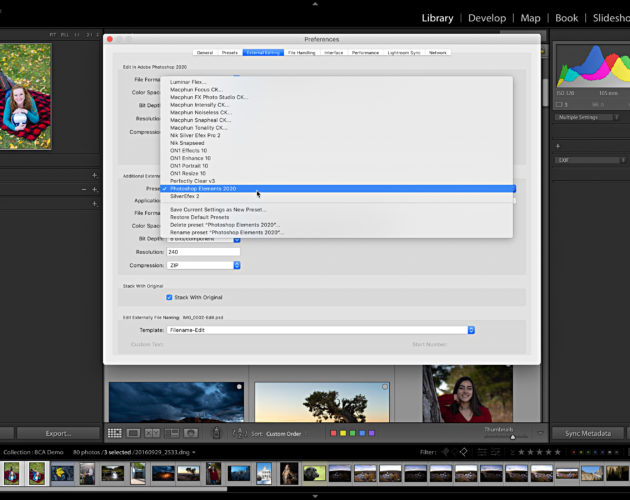630x500 pixels.
Task: Switch to the Book module
Action: [567, 18]
